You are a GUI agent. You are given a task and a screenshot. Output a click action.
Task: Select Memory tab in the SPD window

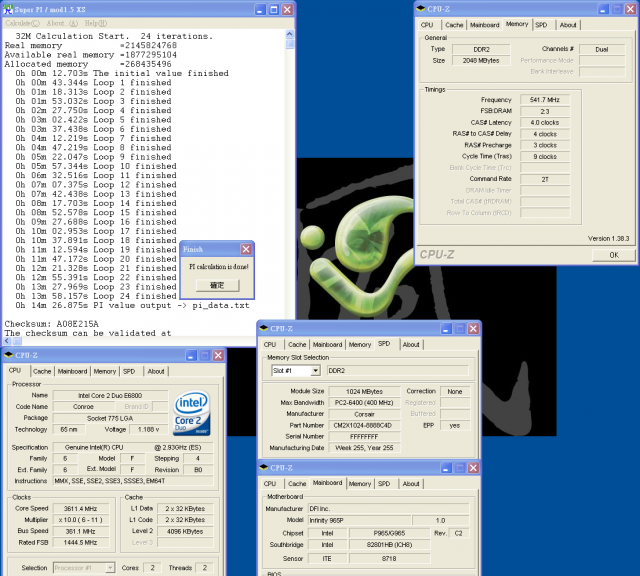click(360, 345)
